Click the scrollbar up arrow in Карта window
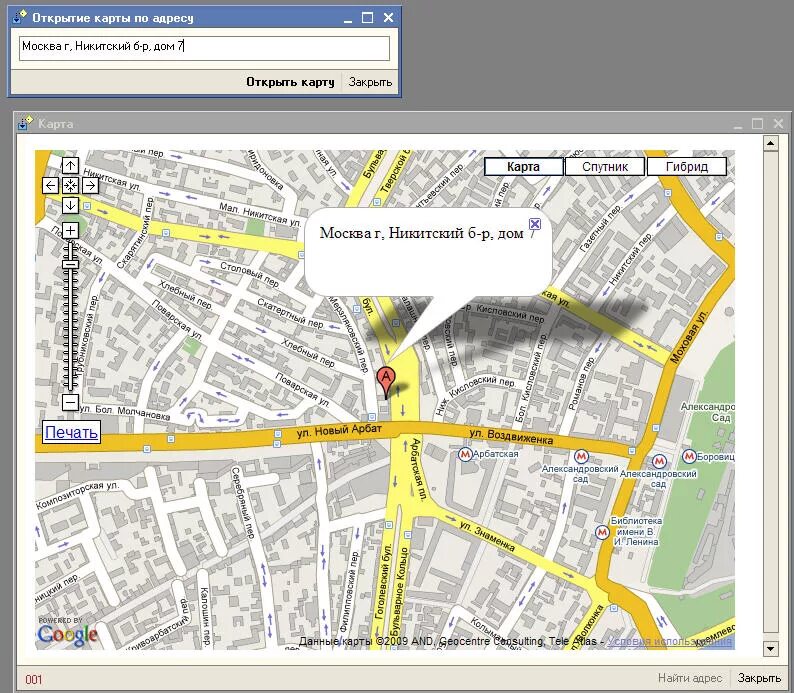The width and height of the screenshot is (794, 693). 771,143
